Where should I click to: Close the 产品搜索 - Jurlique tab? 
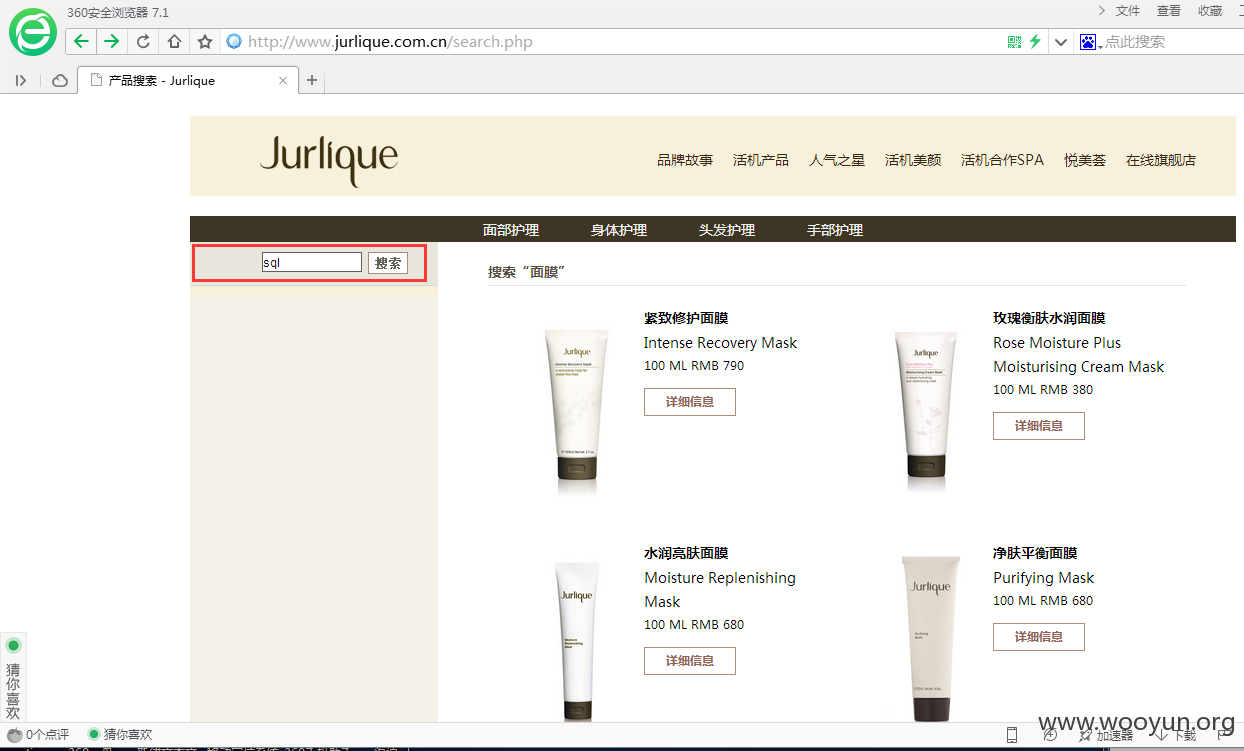283,81
